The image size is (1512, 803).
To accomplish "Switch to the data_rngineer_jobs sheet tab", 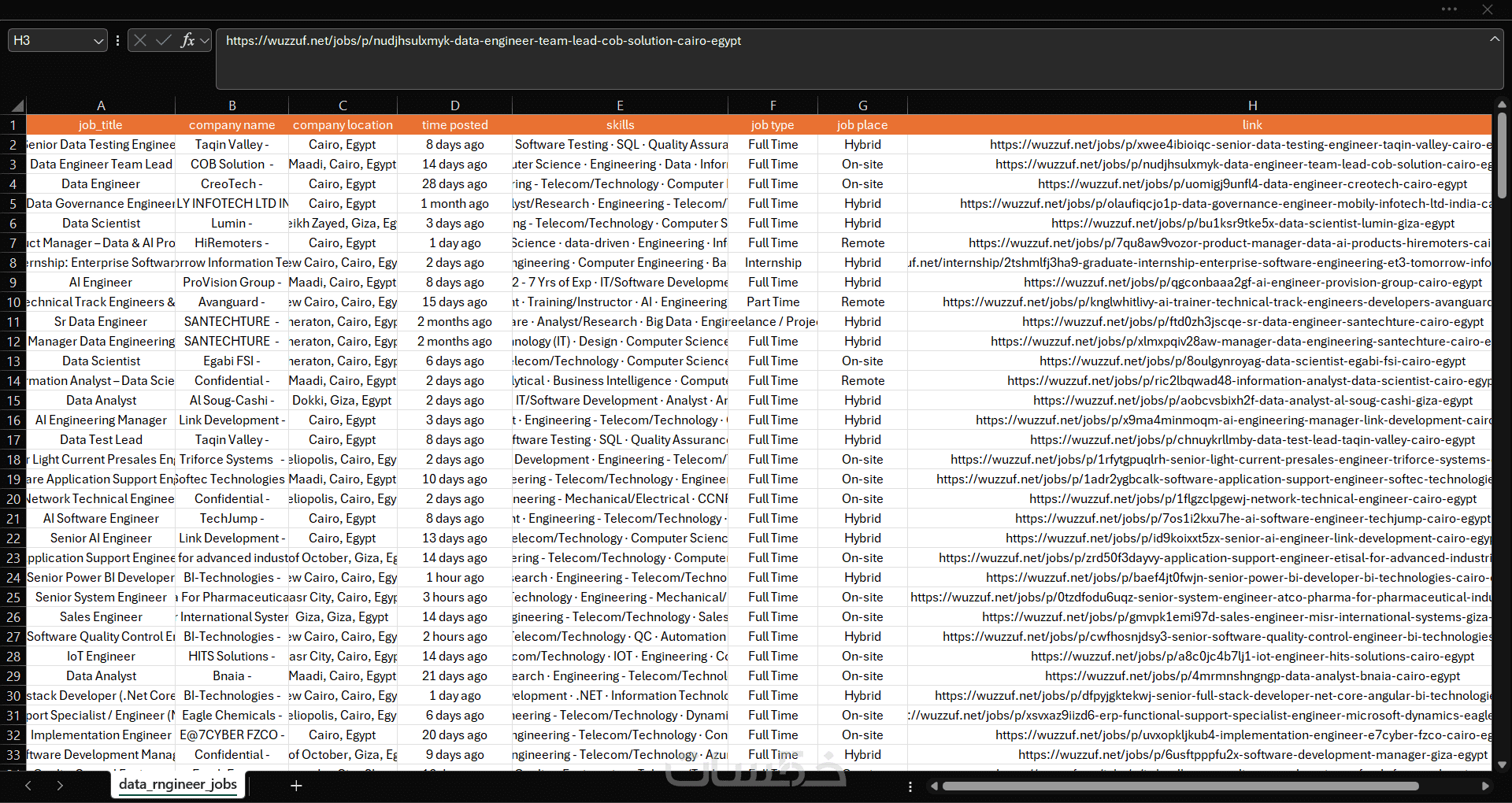I will click(178, 784).
